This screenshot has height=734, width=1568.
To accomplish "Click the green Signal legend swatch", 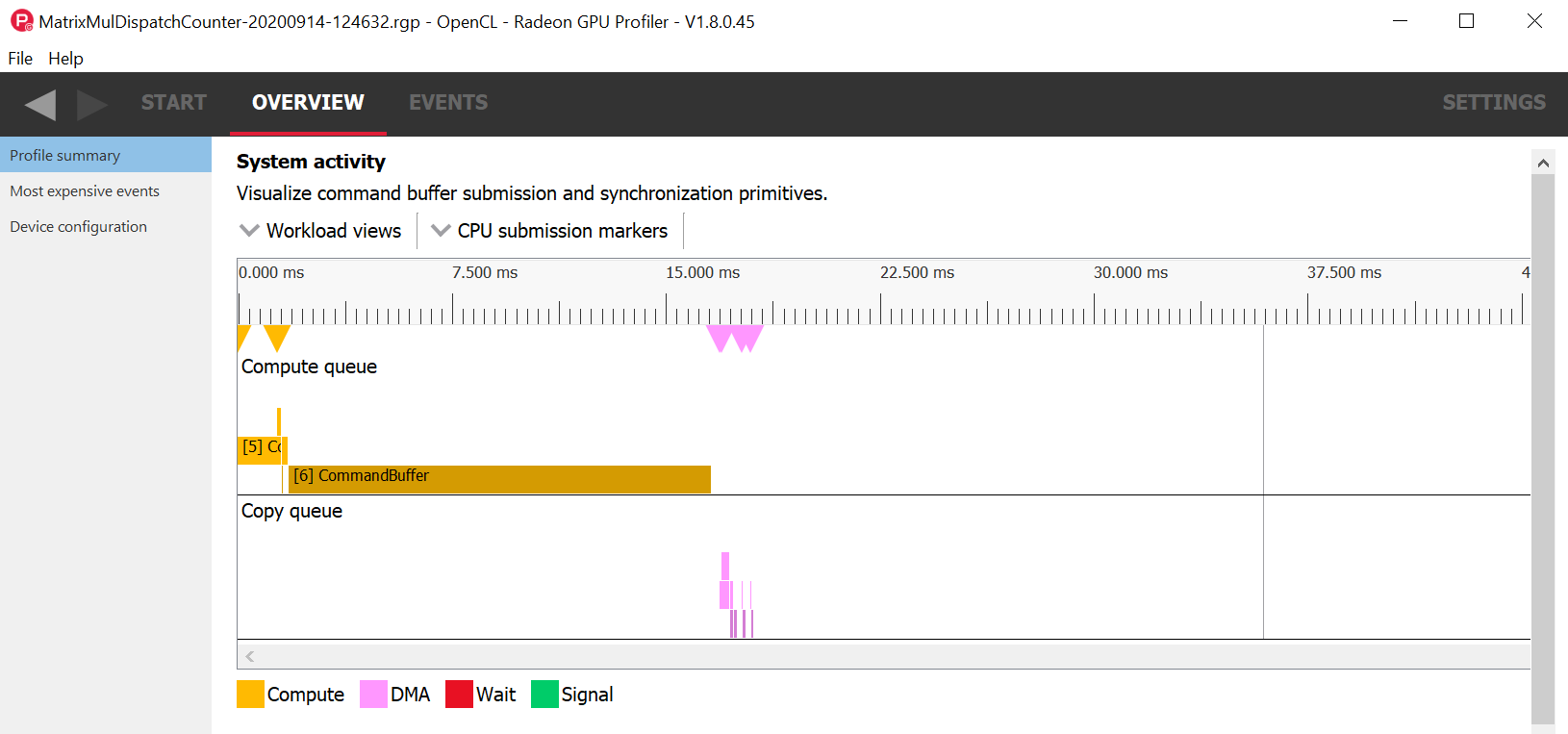I will pyautogui.click(x=544, y=695).
